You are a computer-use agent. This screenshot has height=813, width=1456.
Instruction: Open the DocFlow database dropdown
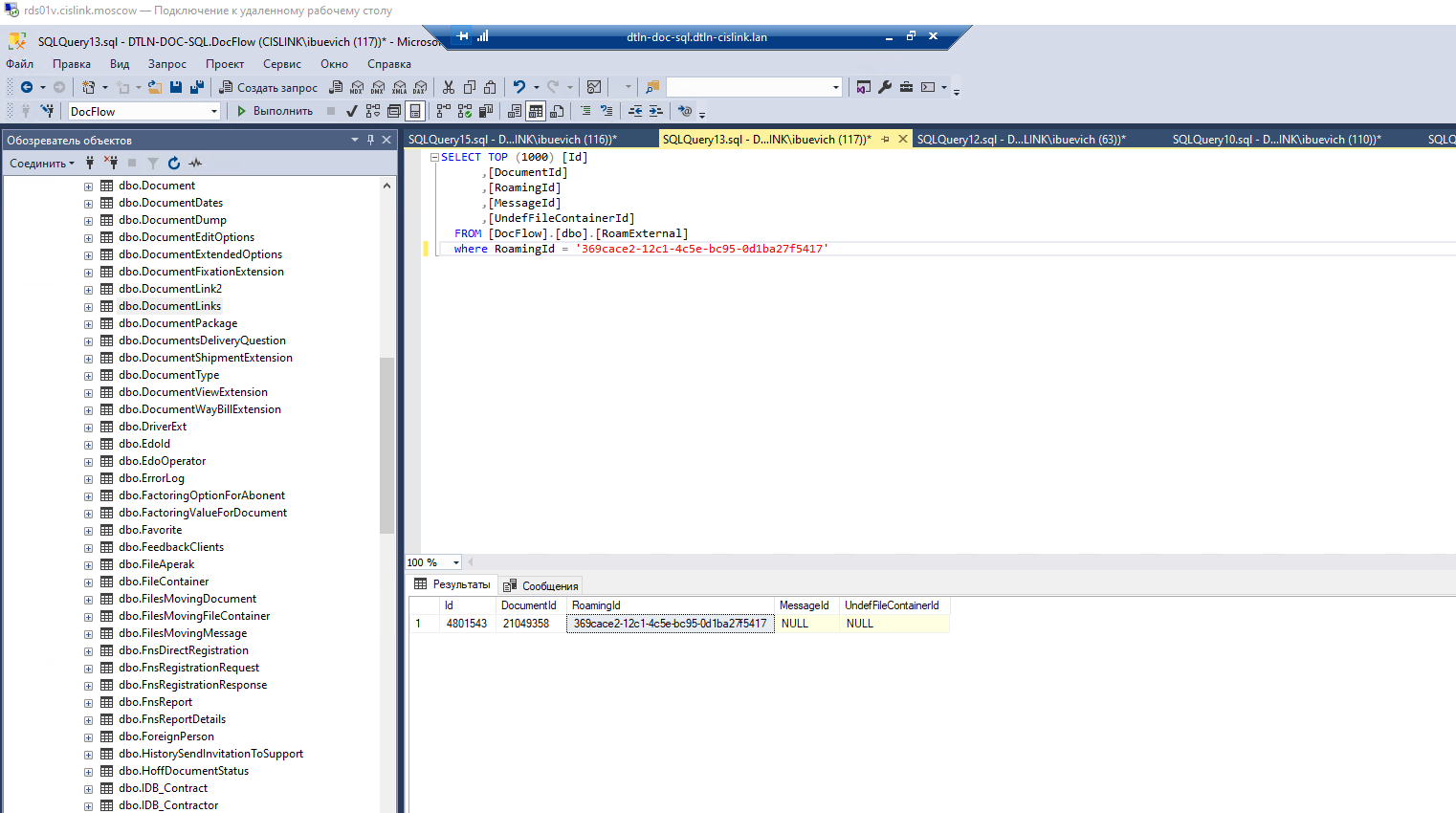tap(214, 111)
